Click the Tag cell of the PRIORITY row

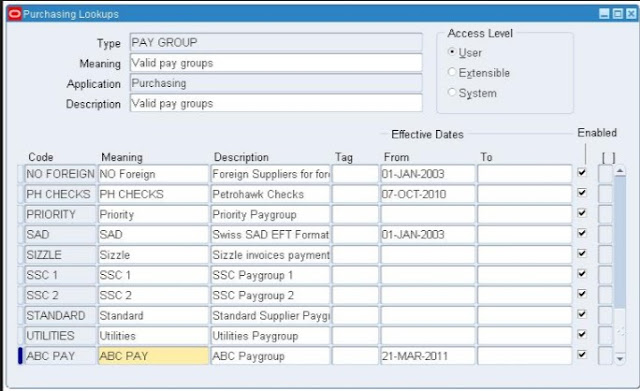(355, 214)
